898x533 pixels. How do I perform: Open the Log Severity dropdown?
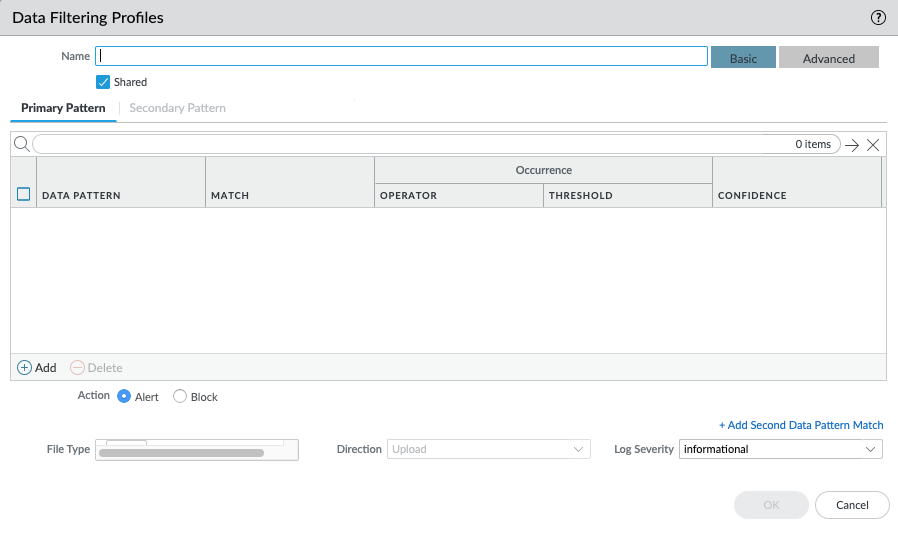(x=780, y=450)
